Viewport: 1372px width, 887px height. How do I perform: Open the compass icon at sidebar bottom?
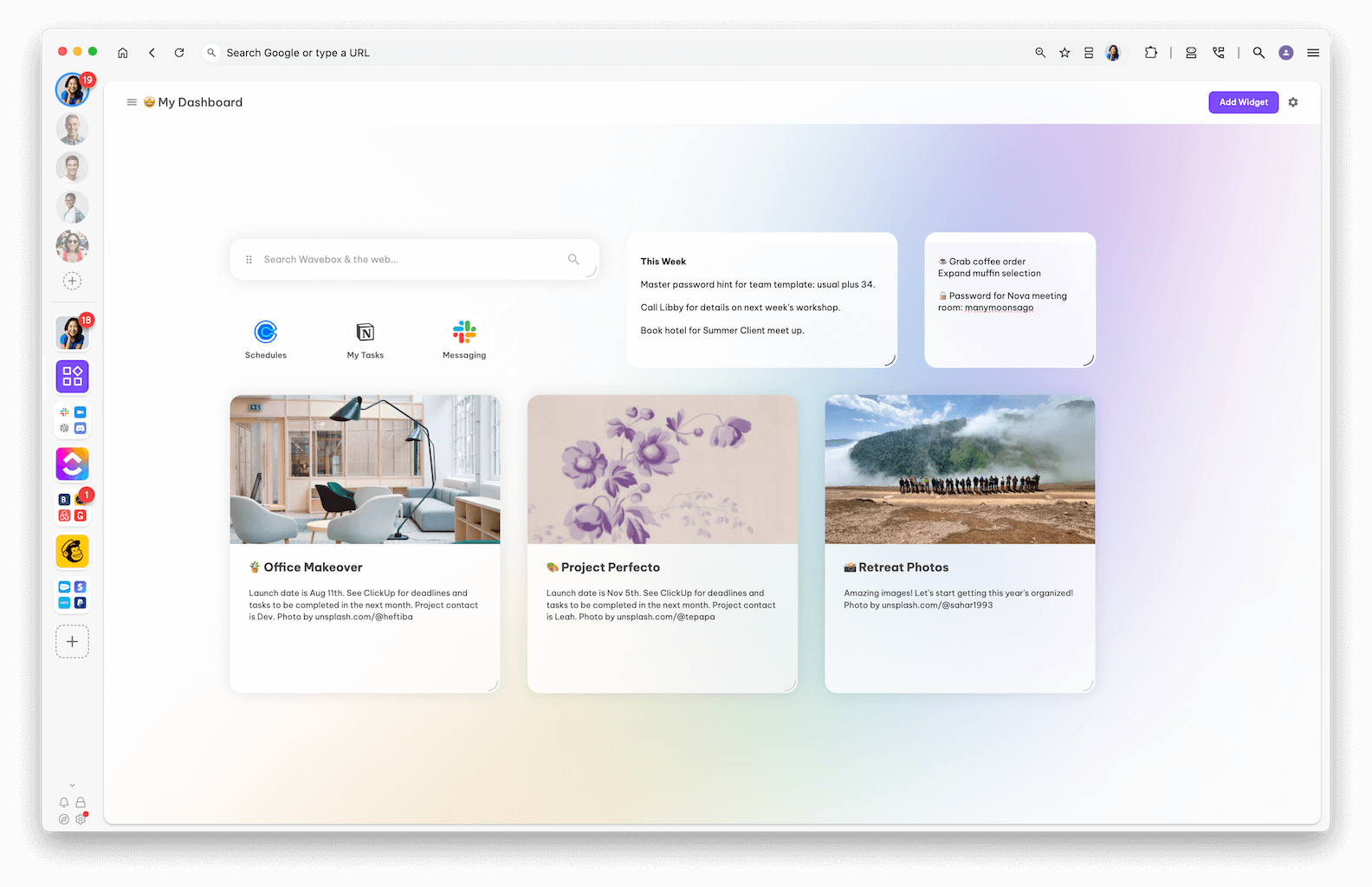[x=64, y=819]
